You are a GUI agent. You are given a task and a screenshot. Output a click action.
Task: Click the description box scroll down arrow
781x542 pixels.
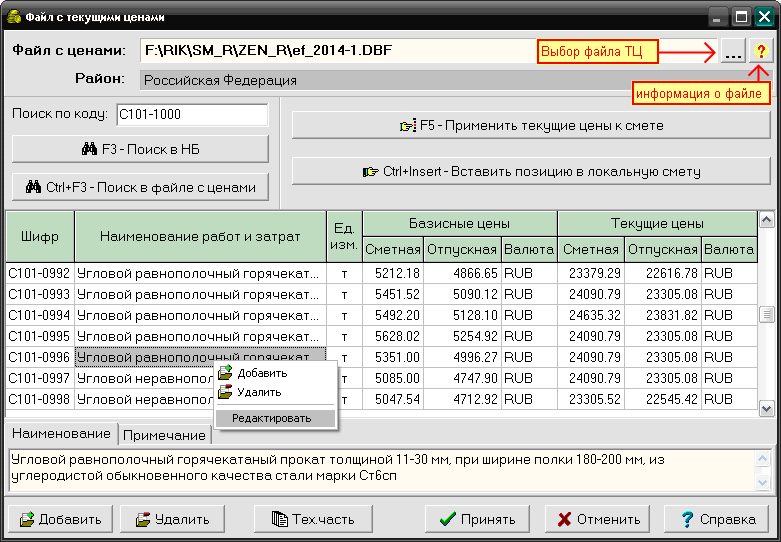point(763,482)
